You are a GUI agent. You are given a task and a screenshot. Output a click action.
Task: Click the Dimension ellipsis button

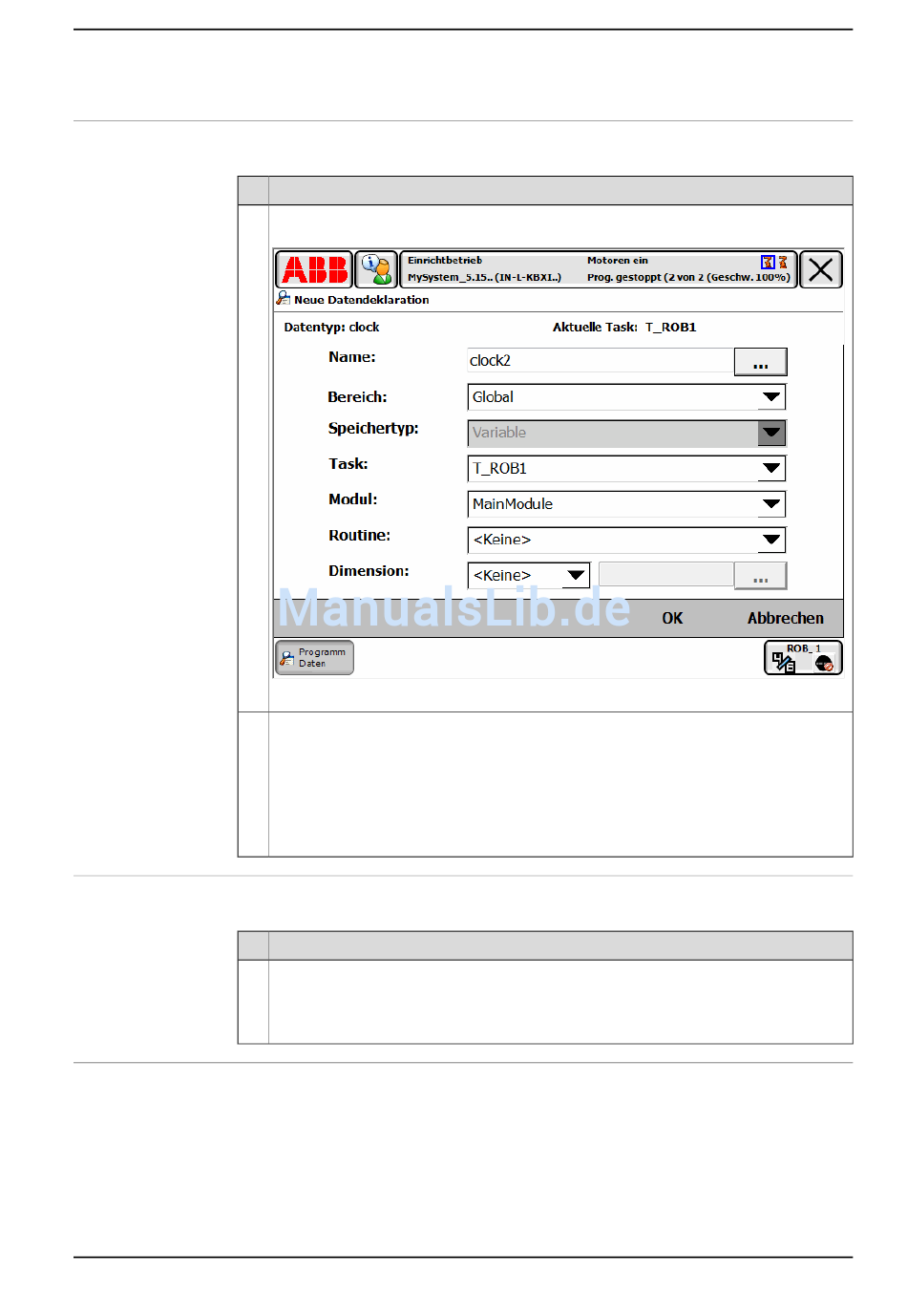pos(760,575)
